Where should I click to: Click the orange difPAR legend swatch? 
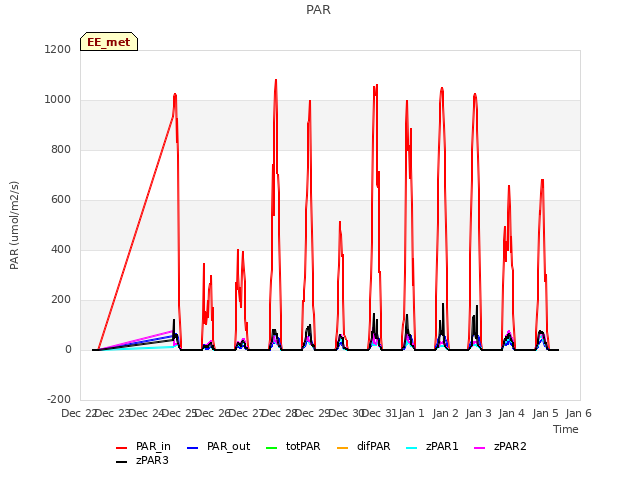coord(342,448)
